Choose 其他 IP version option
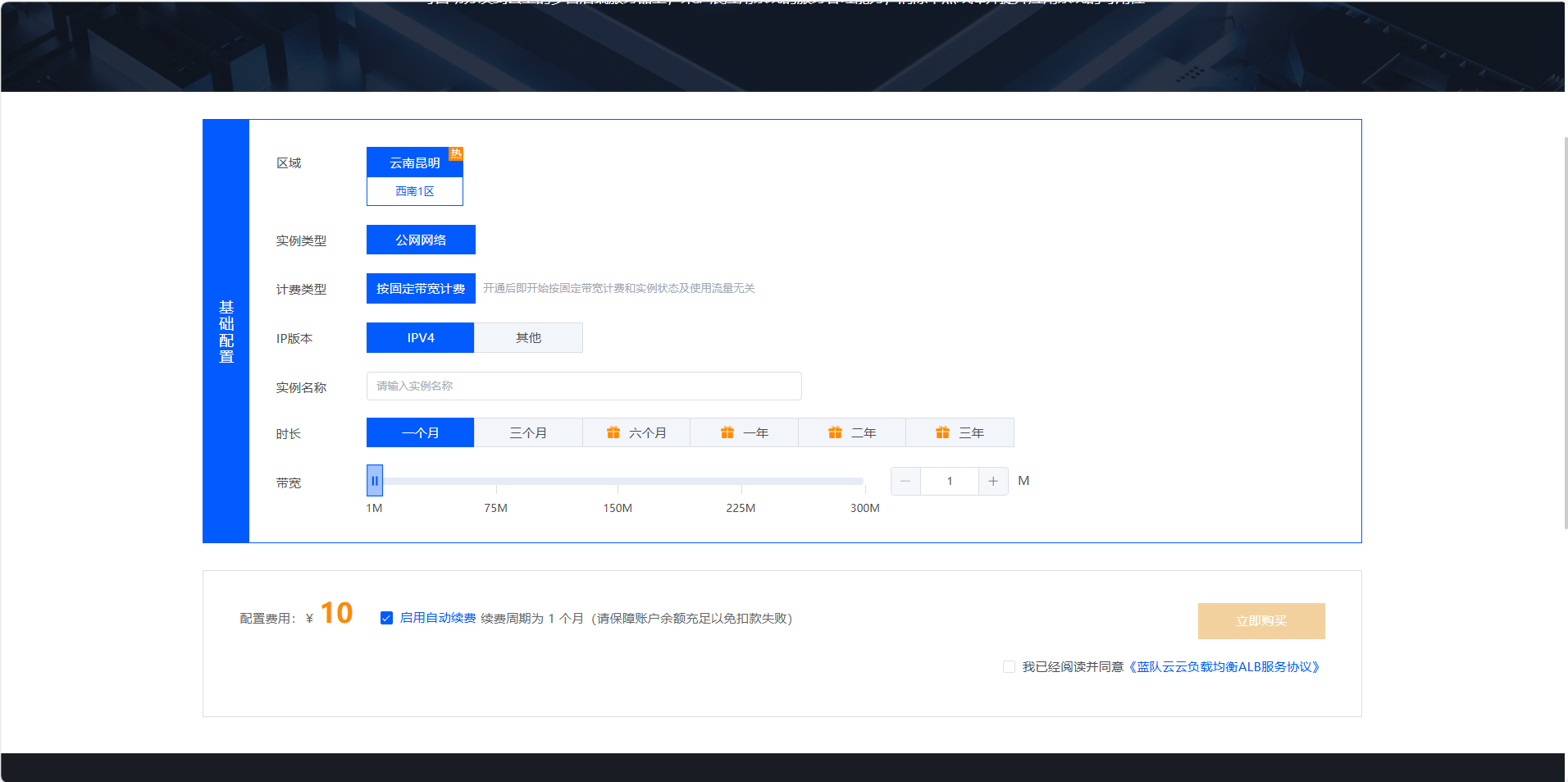Image resolution: width=1568 pixels, height=782 pixels. coord(528,337)
